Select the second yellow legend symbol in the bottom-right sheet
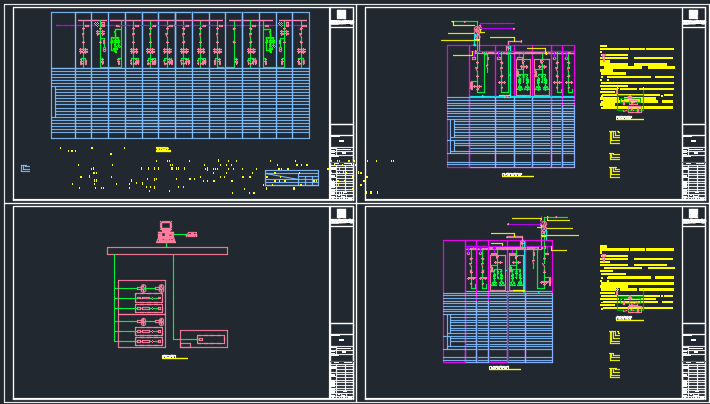Screen dimensions: 710x404 [x=614, y=357]
